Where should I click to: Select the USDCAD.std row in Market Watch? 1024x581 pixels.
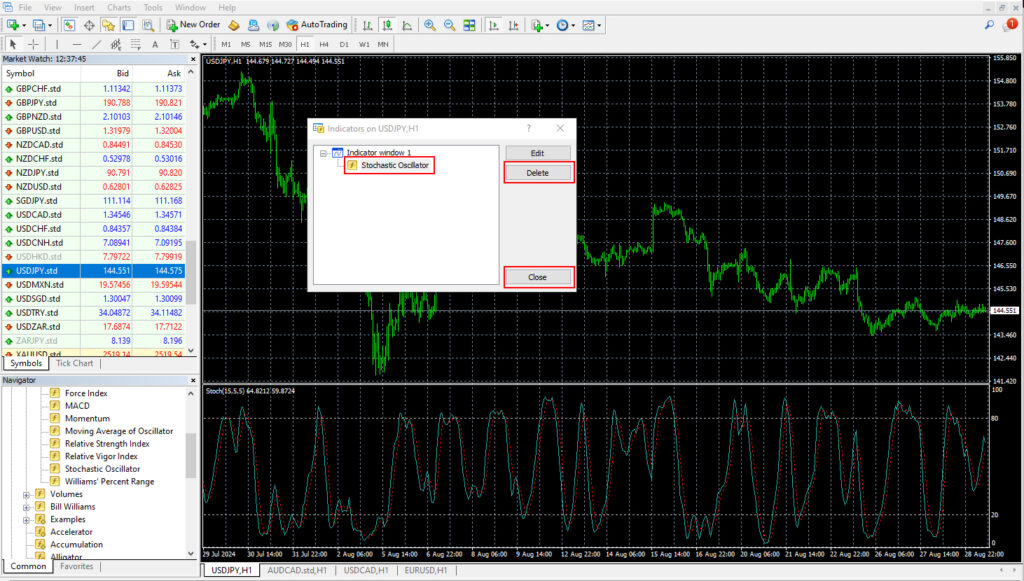pyautogui.click(x=93, y=215)
